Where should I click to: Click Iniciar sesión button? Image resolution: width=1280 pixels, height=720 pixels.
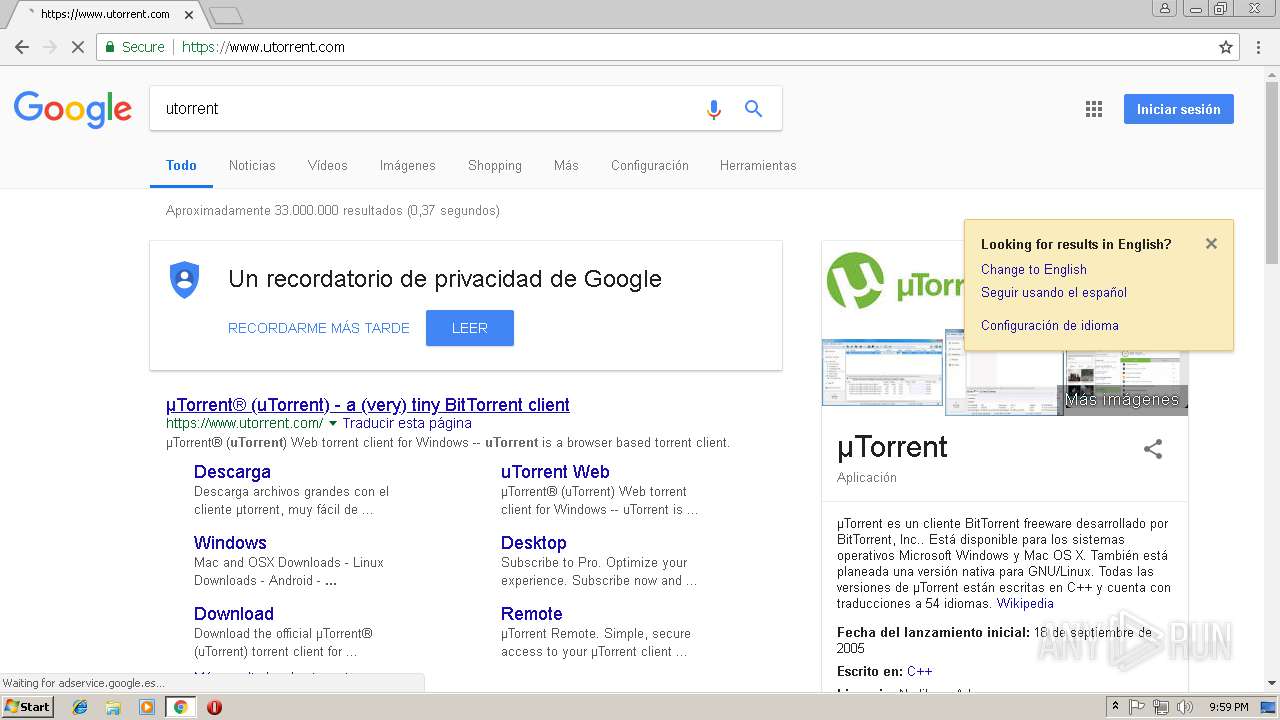[x=1179, y=109]
